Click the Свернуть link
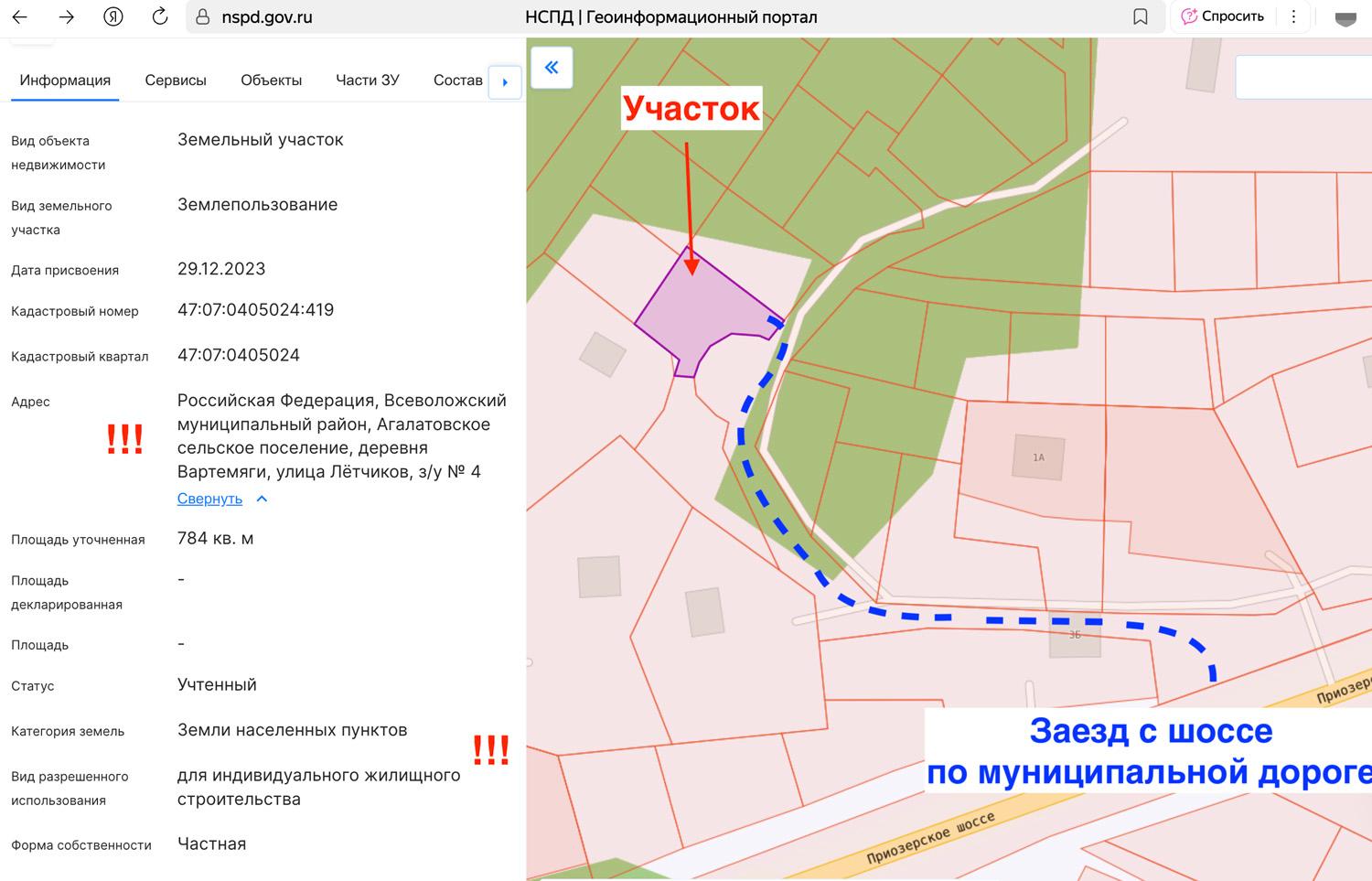1372x881 pixels. [x=209, y=499]
